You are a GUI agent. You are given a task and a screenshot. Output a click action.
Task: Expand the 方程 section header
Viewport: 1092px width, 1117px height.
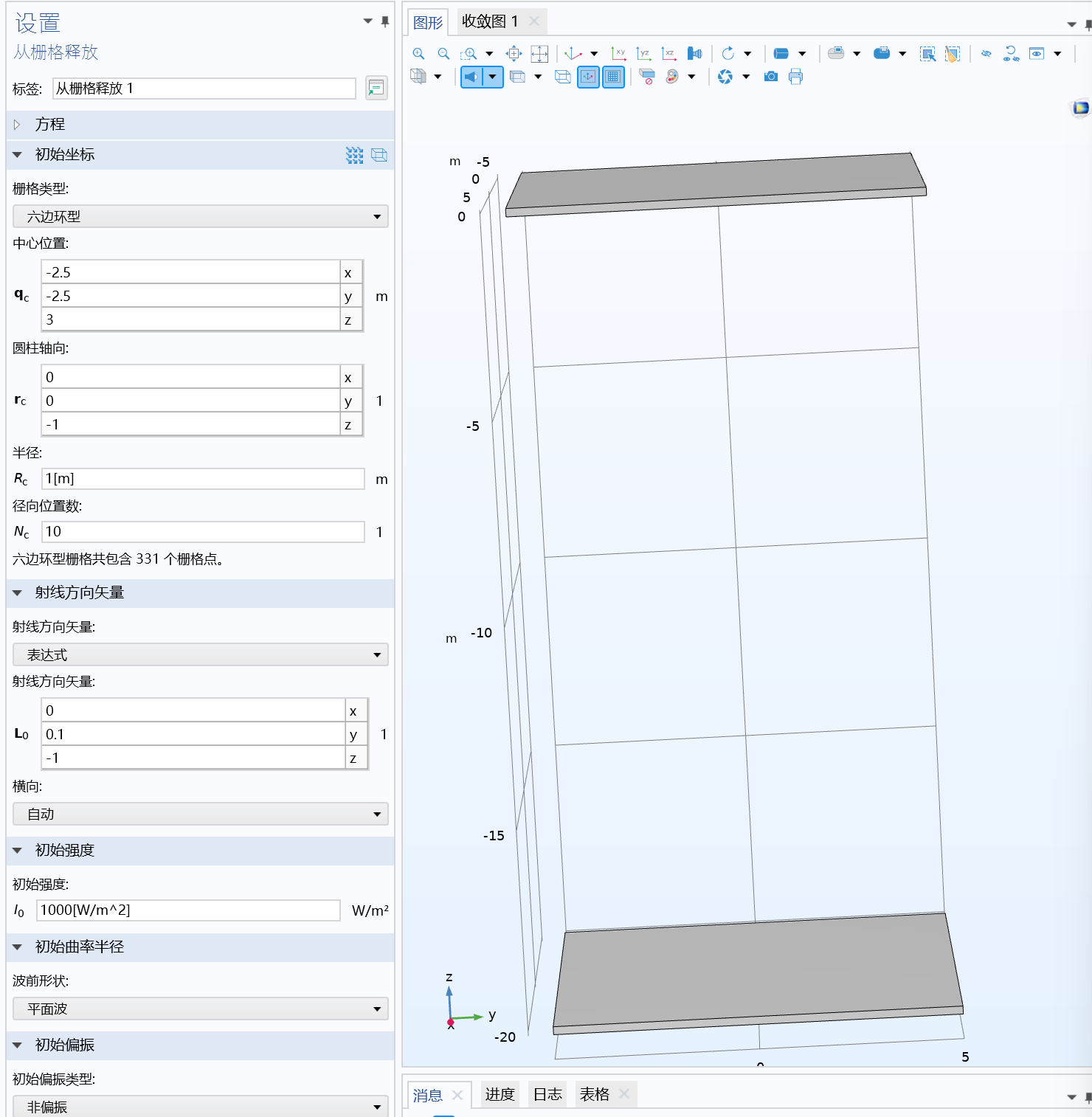point(16,125)
